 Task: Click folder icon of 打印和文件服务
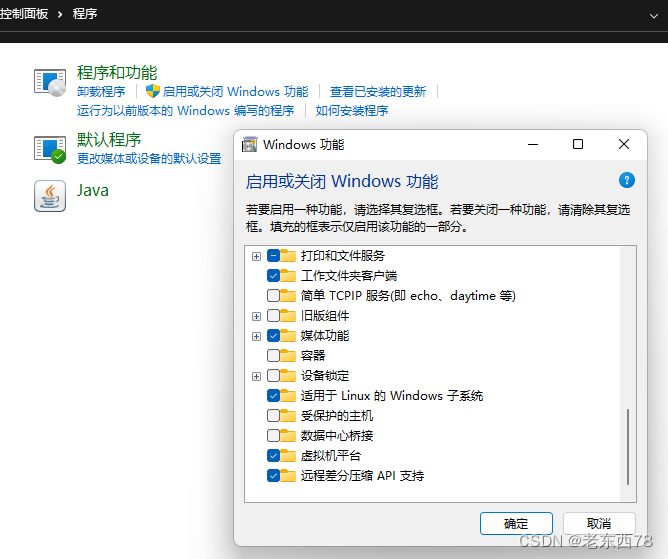click(x=288, y=256)
